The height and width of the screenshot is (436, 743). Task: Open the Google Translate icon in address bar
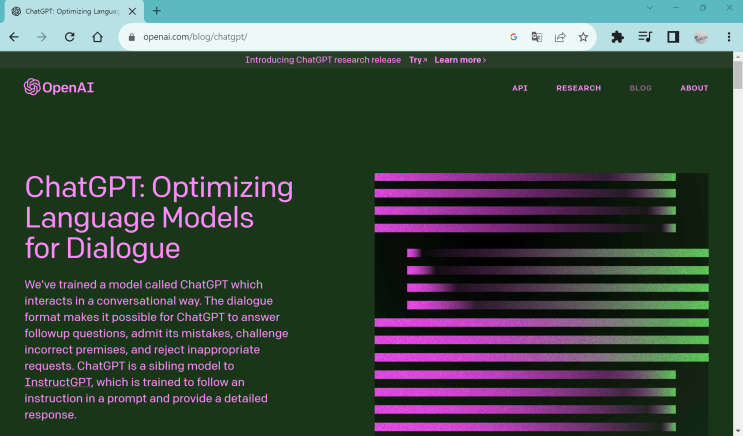coord(537,37)
